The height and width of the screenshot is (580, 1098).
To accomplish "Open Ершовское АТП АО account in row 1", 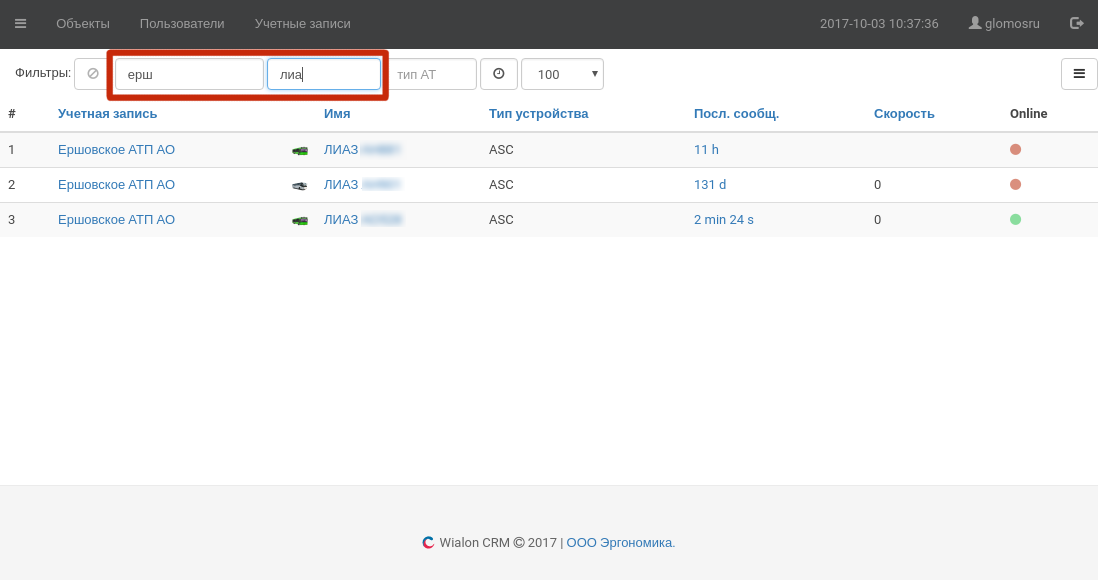I will click(116, 150).
